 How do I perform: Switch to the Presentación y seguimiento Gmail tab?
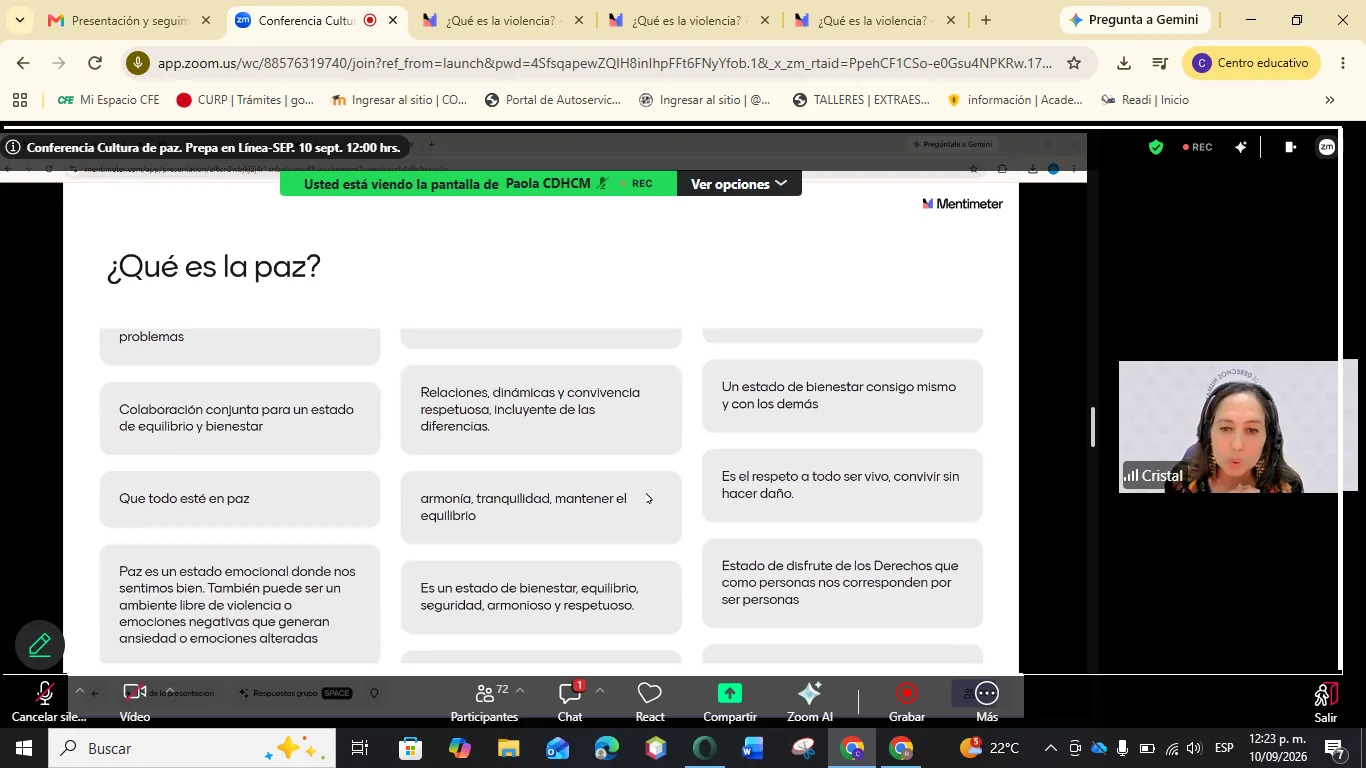coord(130,20)
